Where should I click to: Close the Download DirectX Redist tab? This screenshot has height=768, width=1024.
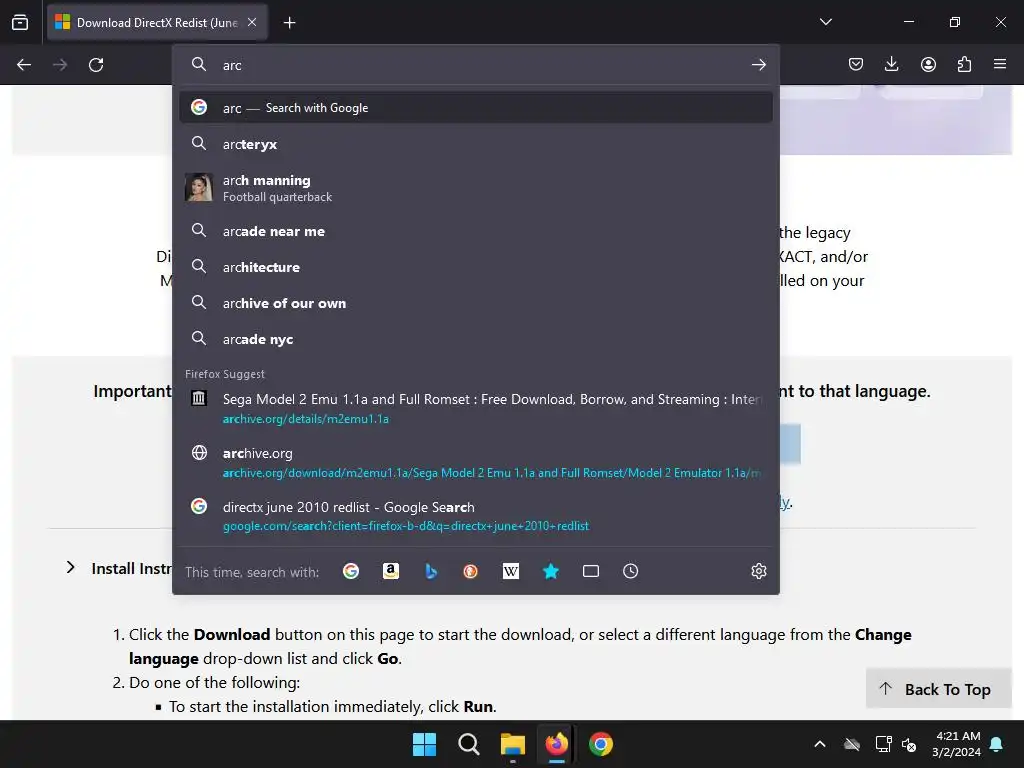[x=252, y=22]
